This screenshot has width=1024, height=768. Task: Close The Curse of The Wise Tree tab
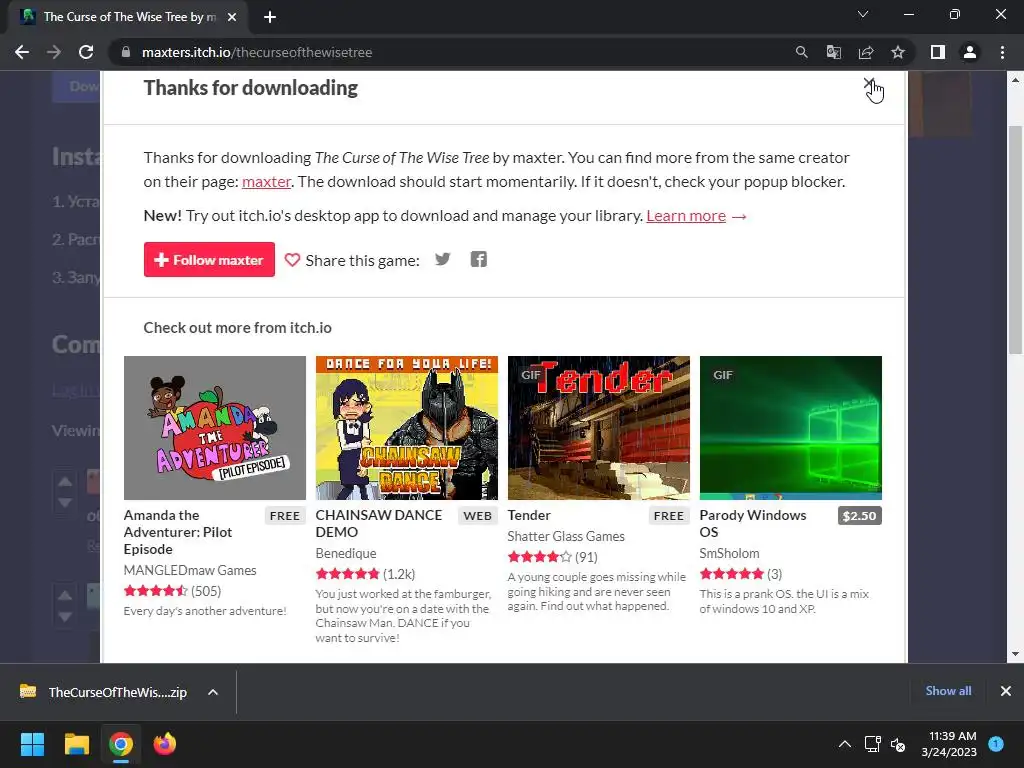[232, 17]
